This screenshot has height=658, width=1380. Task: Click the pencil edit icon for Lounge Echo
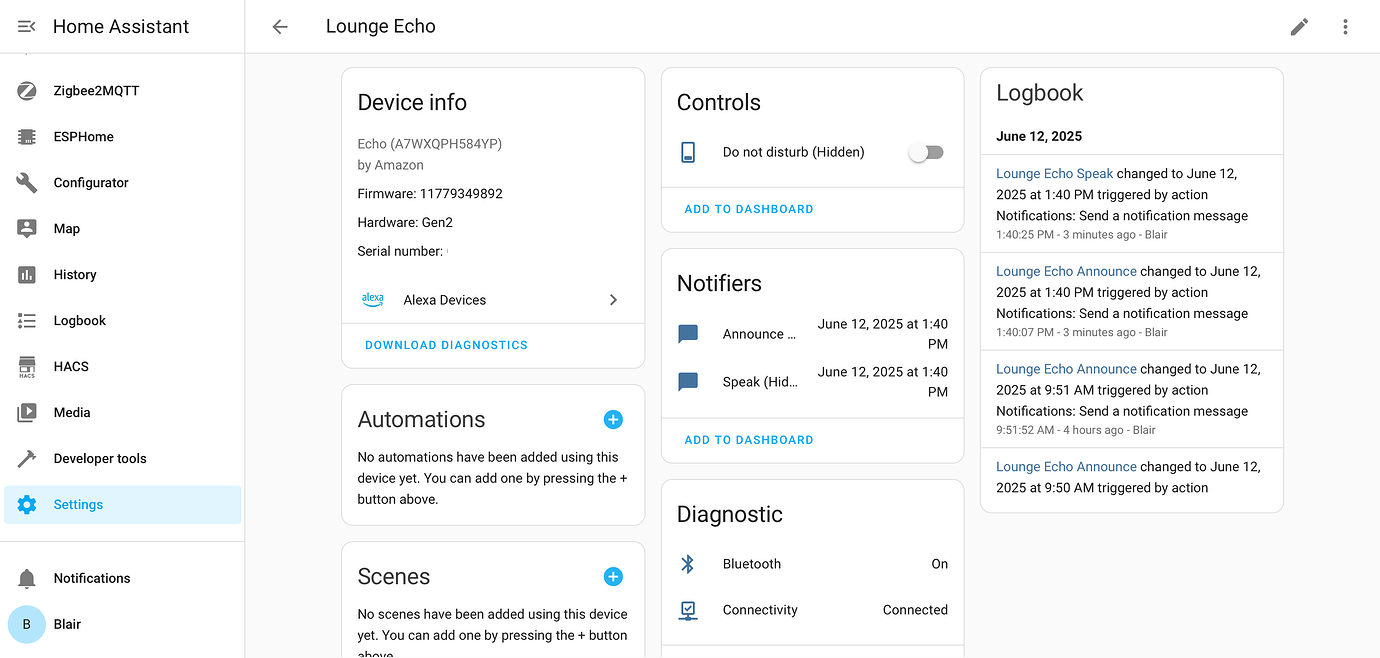pos(1299,27)
